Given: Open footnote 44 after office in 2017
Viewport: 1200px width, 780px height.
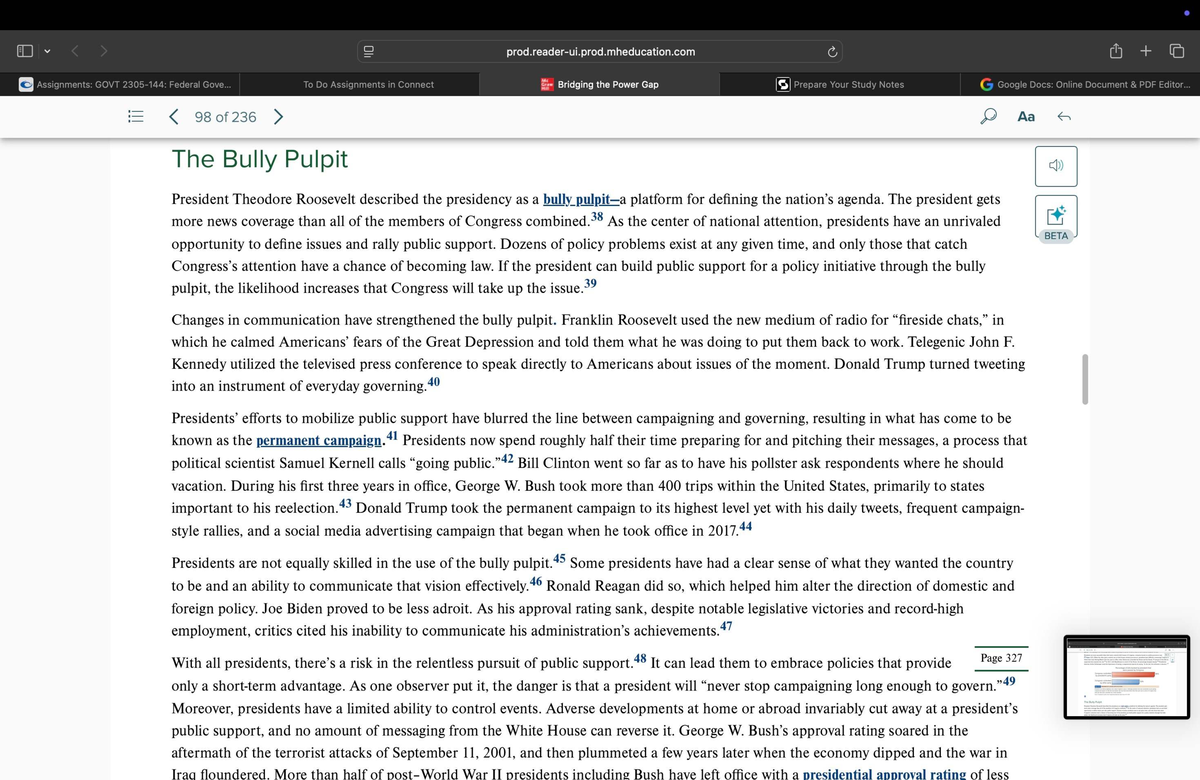Looking at the screenshot, I should click(745, 526).
